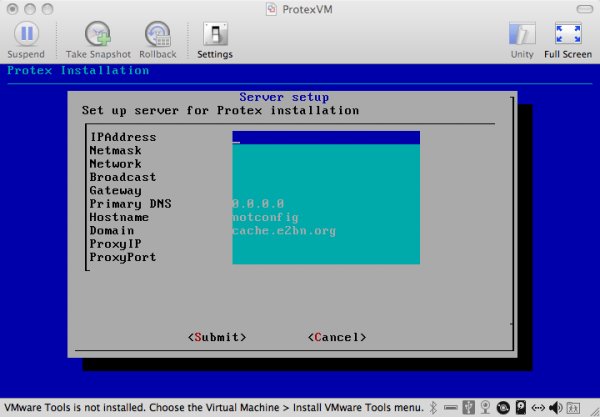
Task: Cancel the server setup dialog
Action: coord(337,337)
